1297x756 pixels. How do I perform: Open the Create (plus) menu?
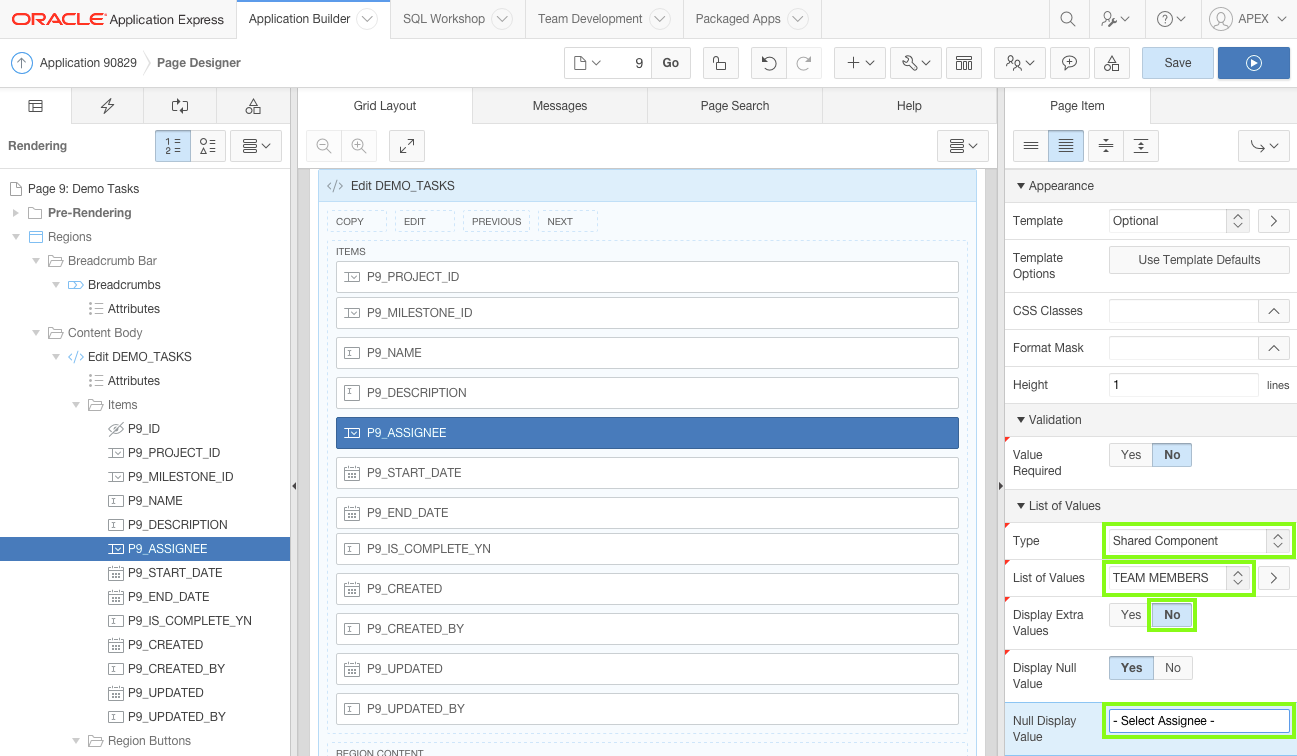tap(860, 63)
